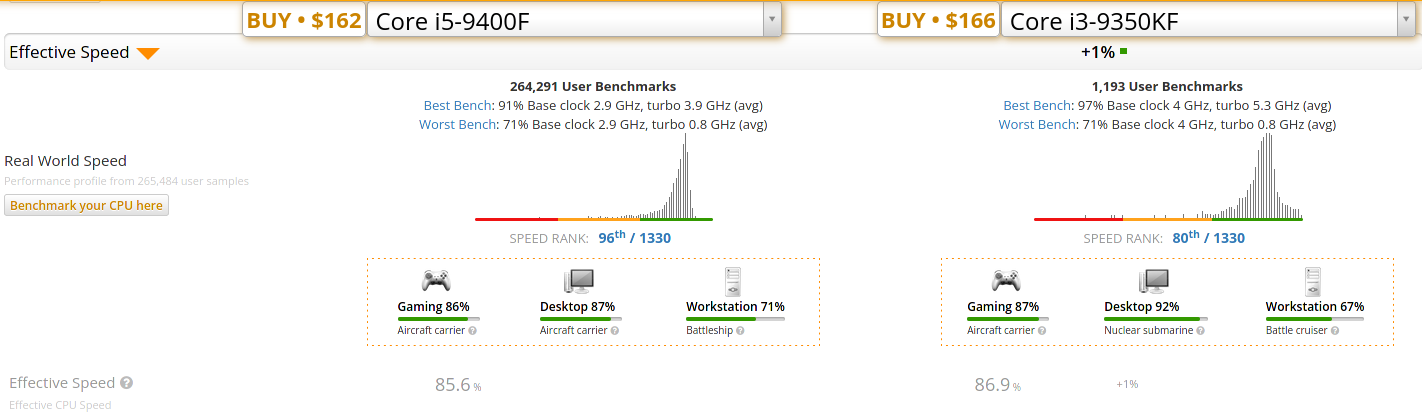Viewport: 1422px width, 419px height.
Task: Click the 264,291 User Benchmarks text
Action: (593, 86)
